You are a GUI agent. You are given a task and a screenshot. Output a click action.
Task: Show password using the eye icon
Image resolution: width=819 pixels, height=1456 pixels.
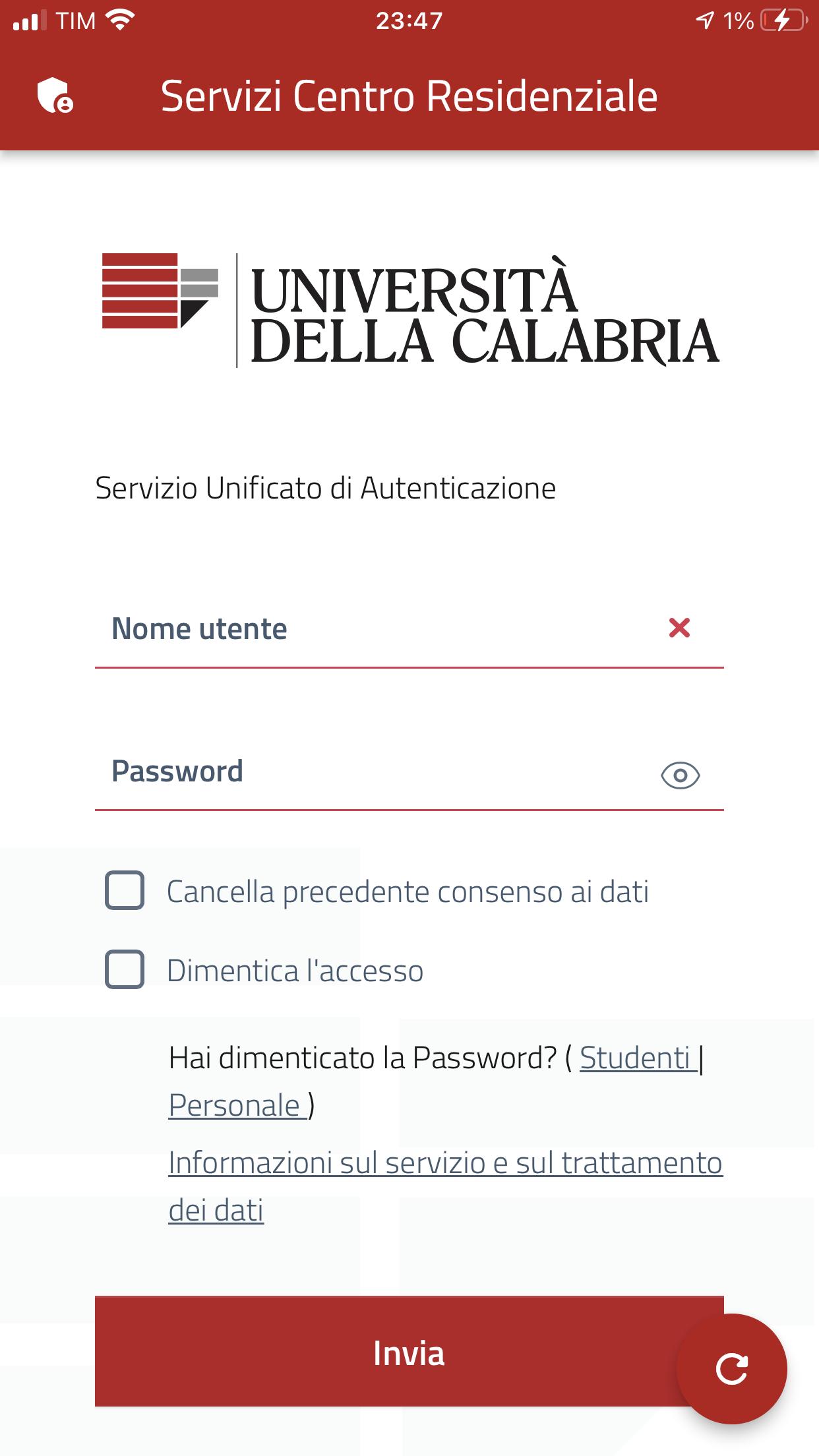680,775
